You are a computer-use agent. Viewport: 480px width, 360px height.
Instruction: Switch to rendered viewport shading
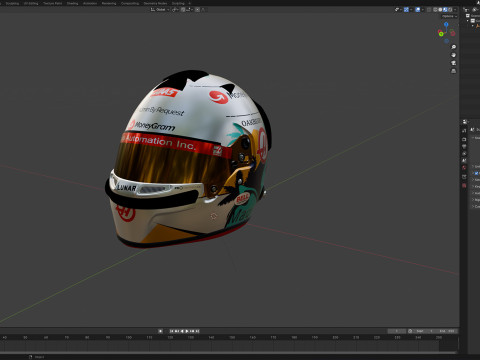coord(450,10)
